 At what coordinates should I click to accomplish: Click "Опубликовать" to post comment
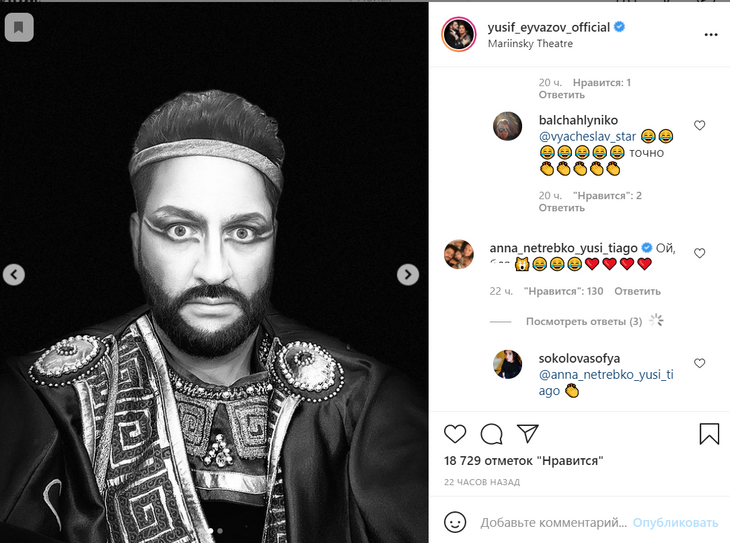[x=675, y=523]
